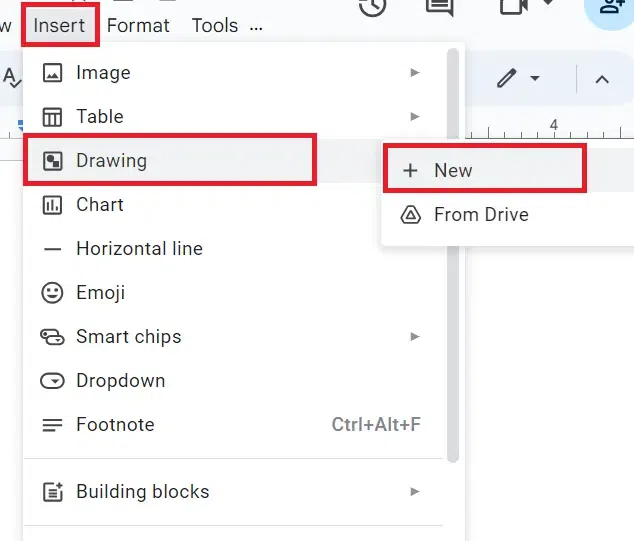The height and width of the screenshot is (541, 634).
Task: Open the editing mode dropdown arrow
Action: [535, 78]
